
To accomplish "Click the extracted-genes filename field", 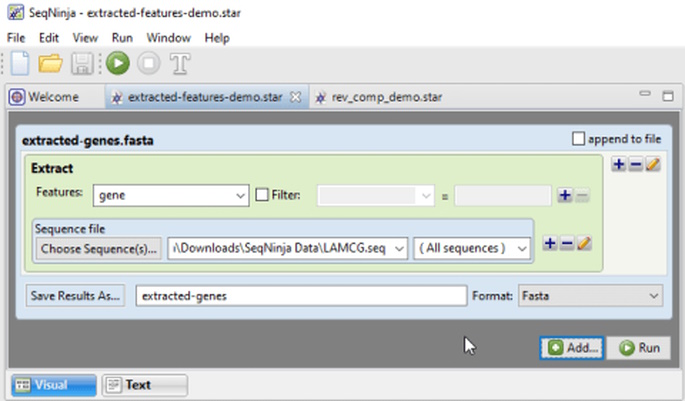I will click(x=301, y=296).
